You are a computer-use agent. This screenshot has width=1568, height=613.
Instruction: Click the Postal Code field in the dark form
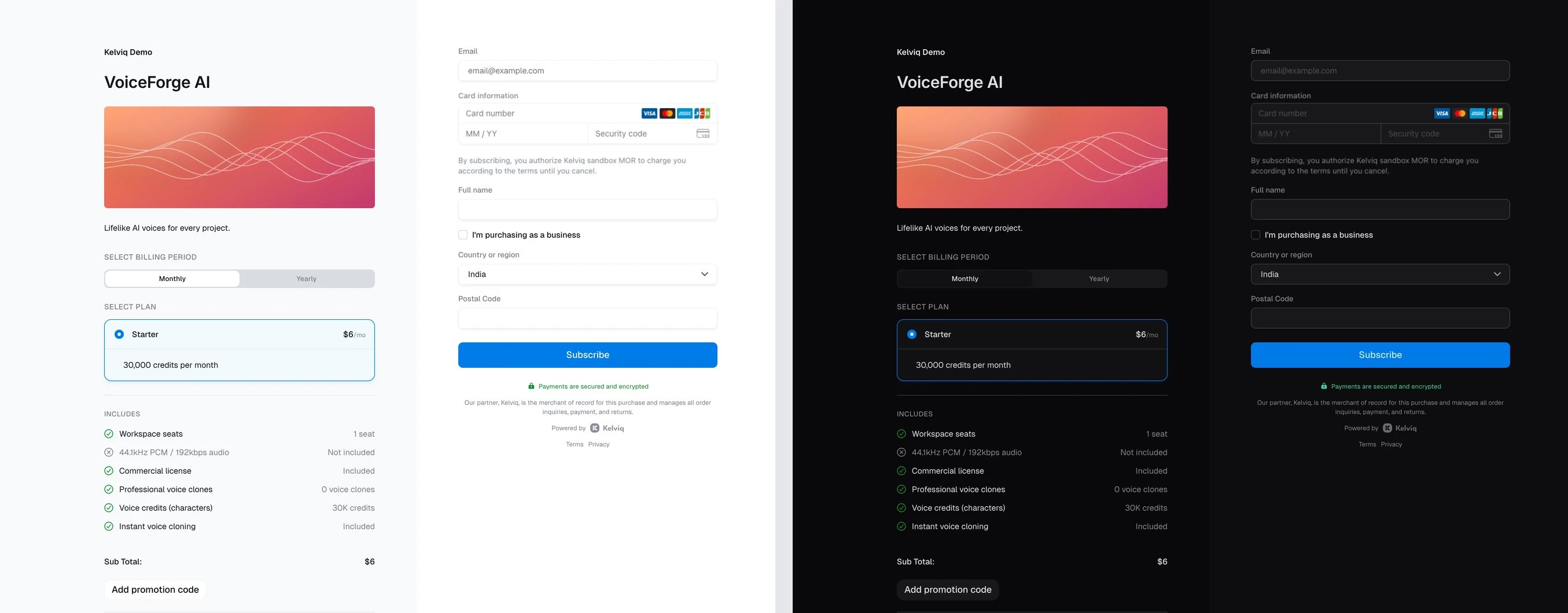(1380, 318)
